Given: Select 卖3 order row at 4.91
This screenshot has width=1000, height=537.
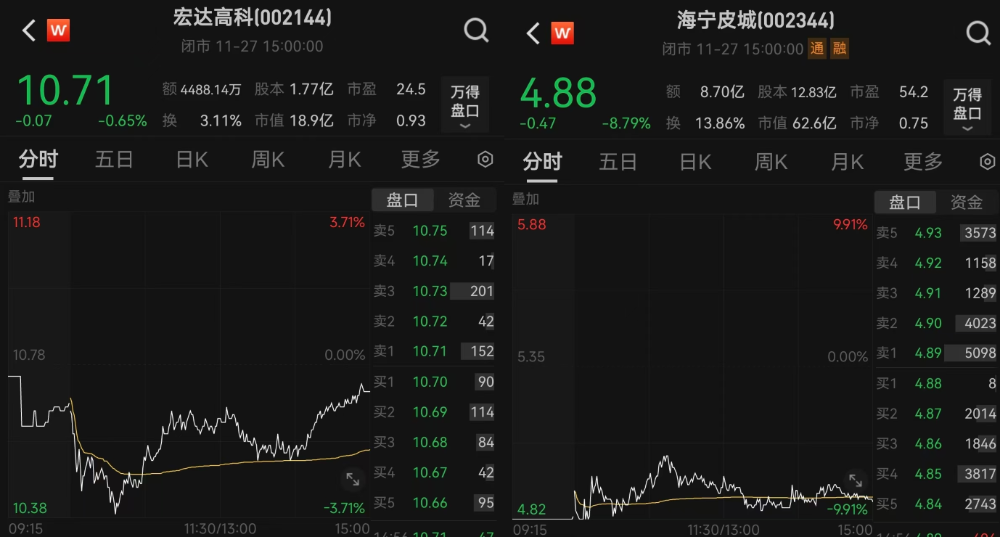Looking at the screenshot, I should (936, 293).
